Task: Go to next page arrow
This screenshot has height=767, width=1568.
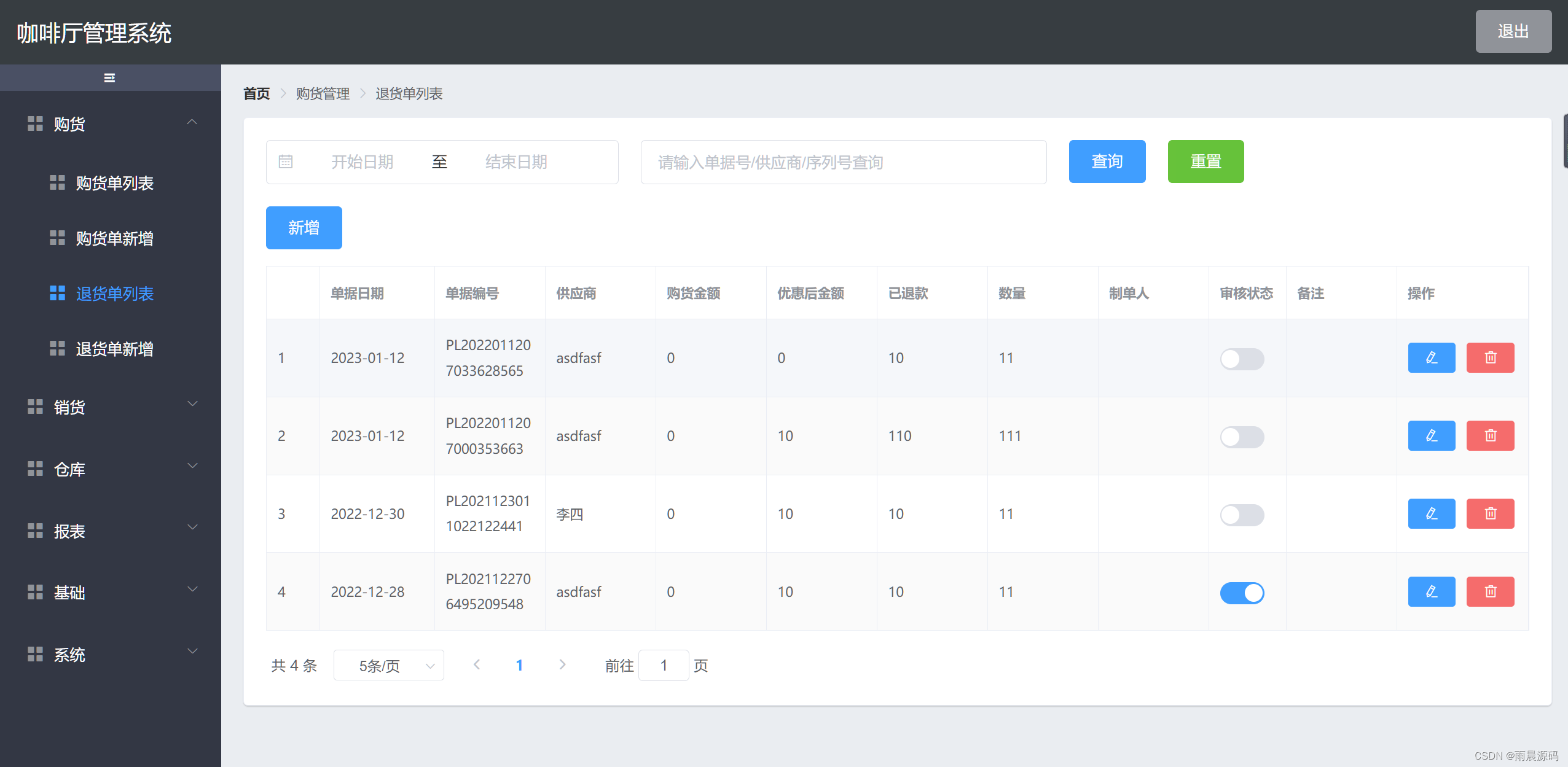Action: pos(562,664)
